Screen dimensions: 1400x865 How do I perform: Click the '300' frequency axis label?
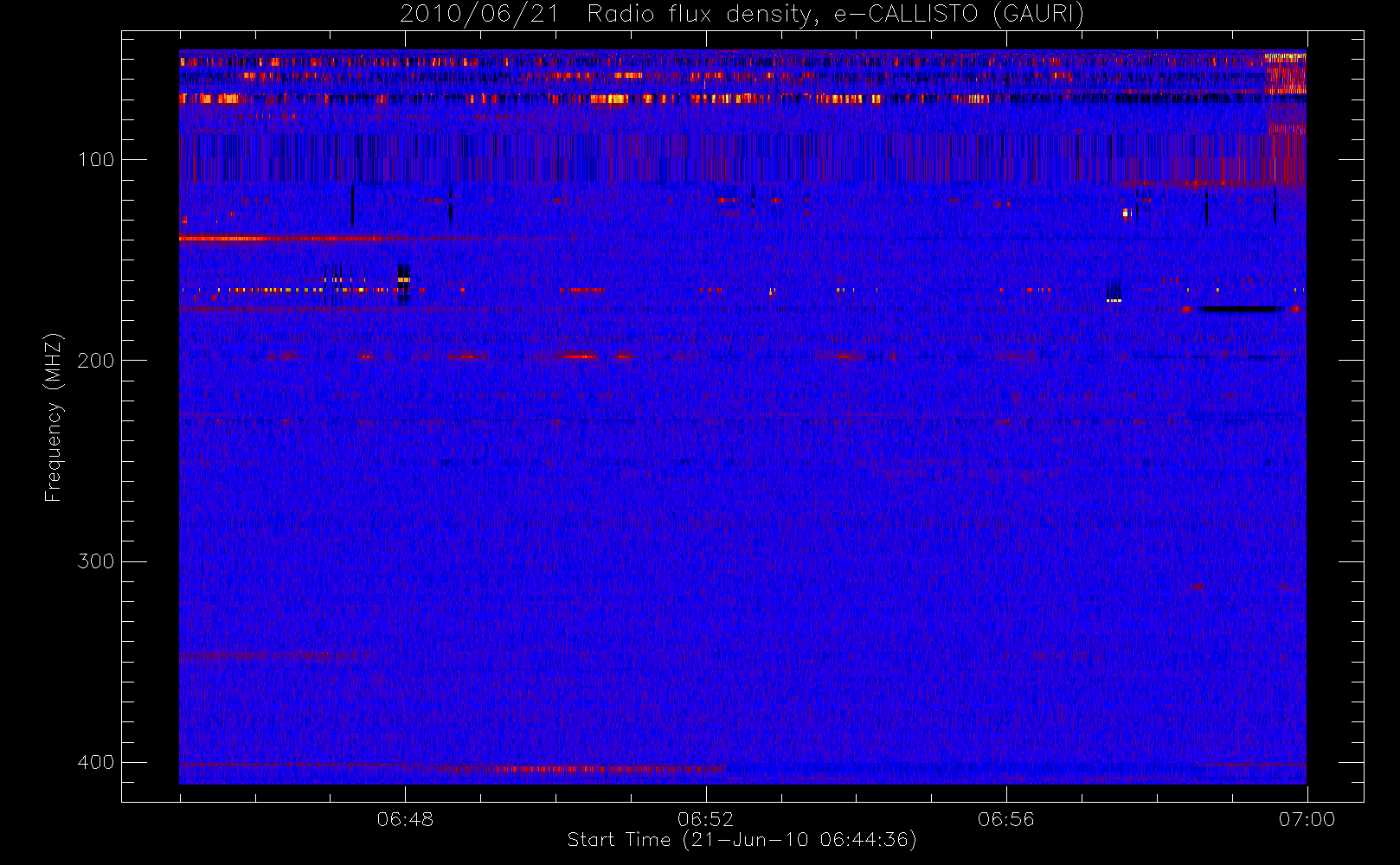[x=95, y=561]
